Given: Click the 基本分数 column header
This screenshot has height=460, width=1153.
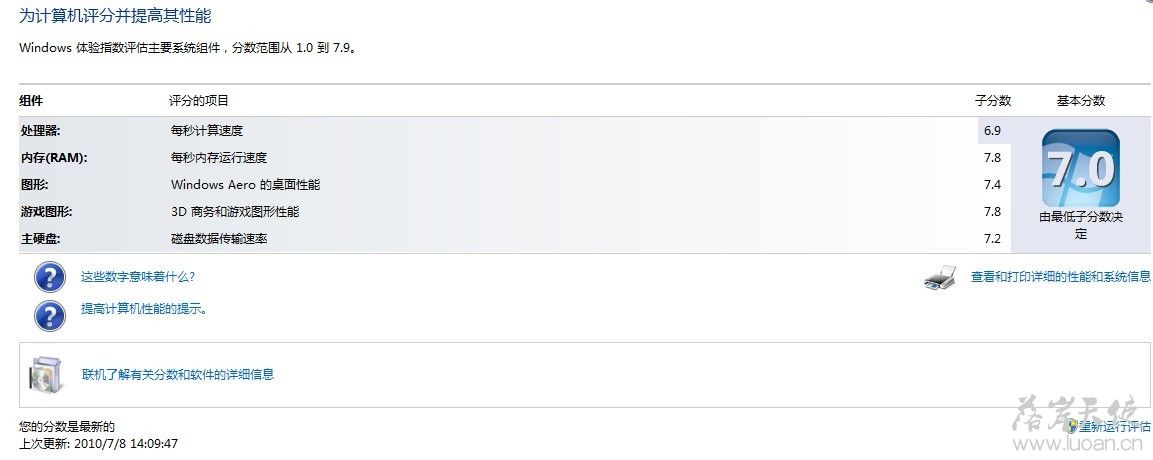Looking at the screenshot, I should (x=1081, y=101).
